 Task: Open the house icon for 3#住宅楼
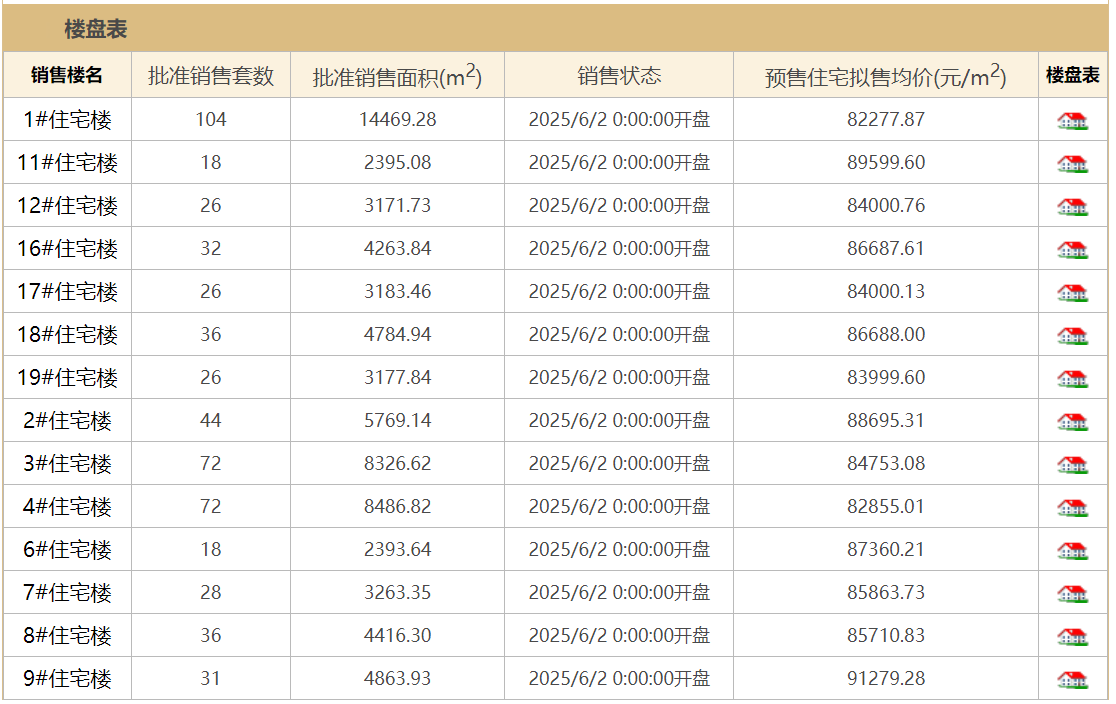pos(1072,465)
